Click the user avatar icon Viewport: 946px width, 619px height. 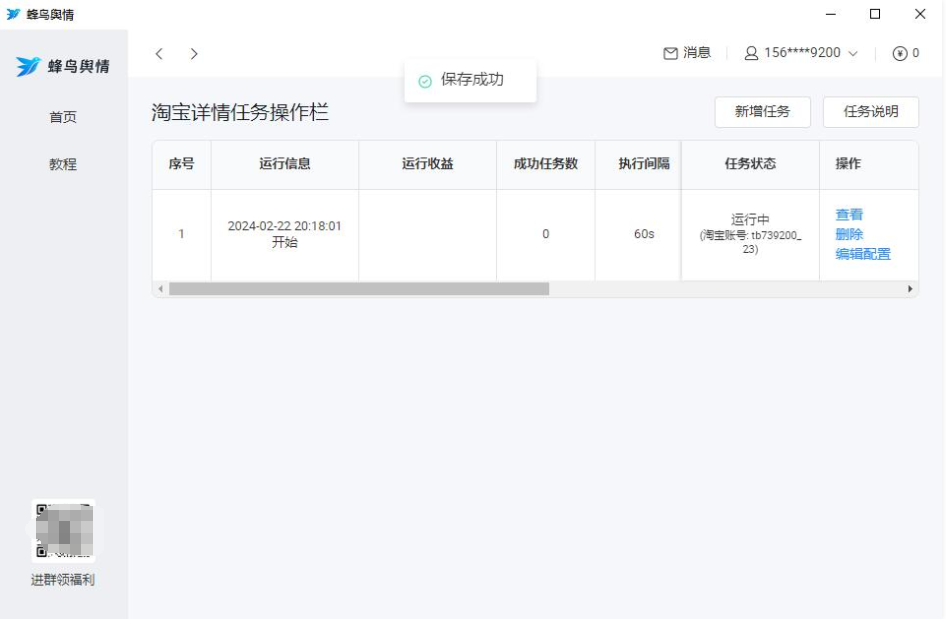tap(751, 53)
